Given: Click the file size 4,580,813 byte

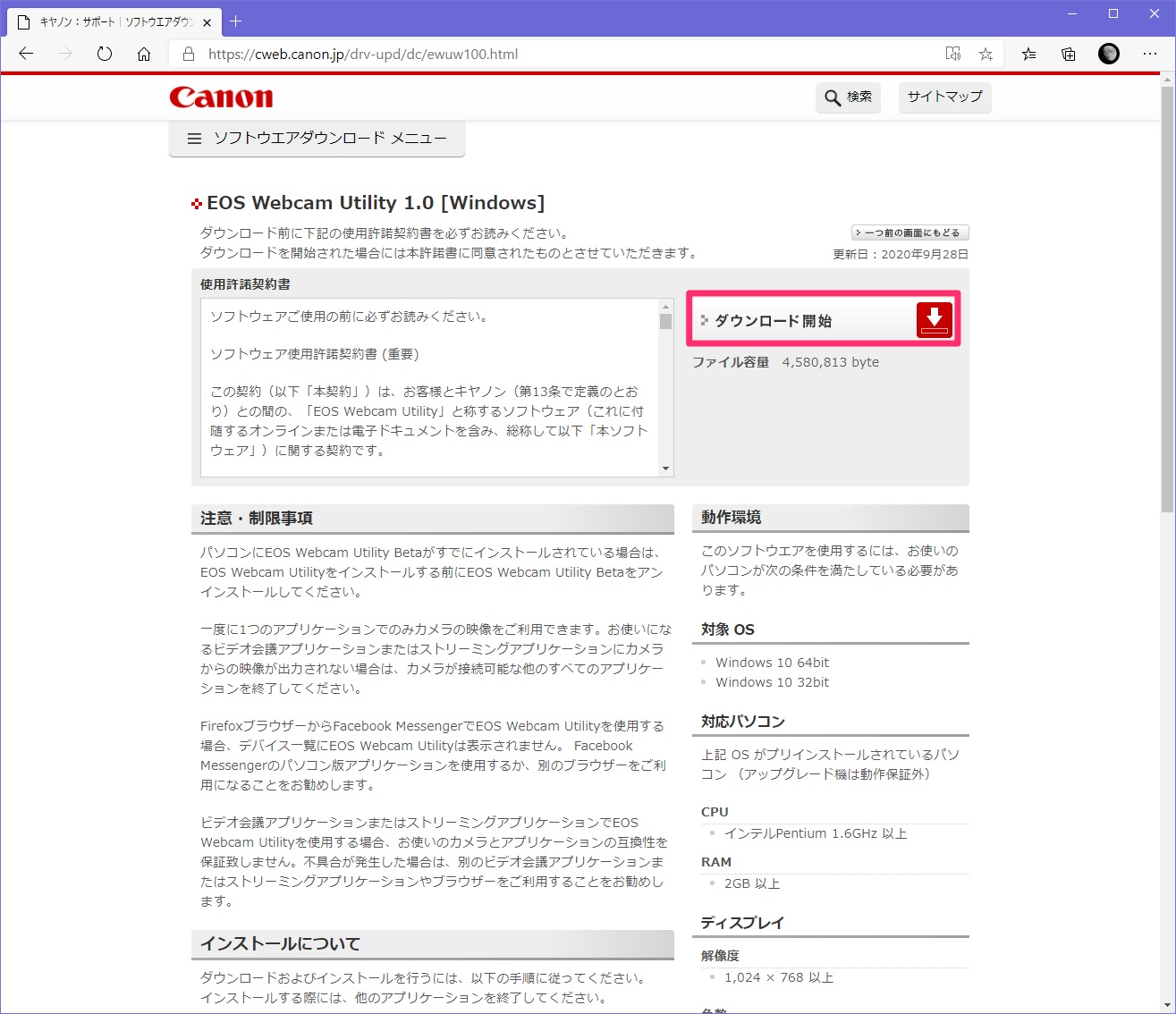Looking at the screenshot, I should pyautogui.click(x=831, y=362).
